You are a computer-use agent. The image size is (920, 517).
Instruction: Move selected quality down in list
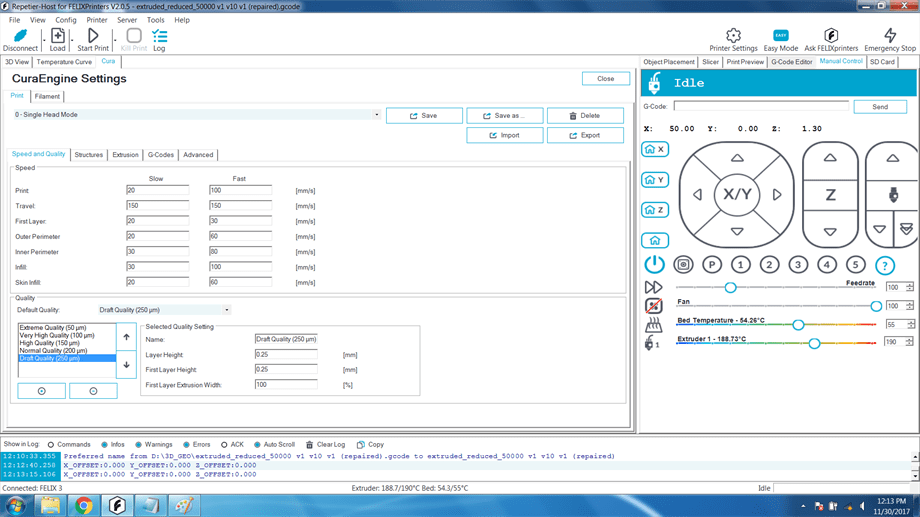coord(126,364)
